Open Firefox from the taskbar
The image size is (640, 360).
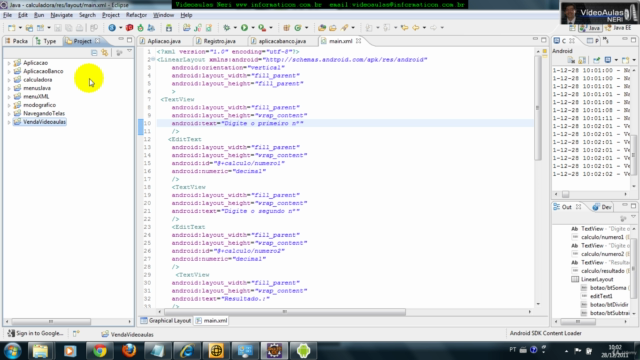click(x=129, y=351)
